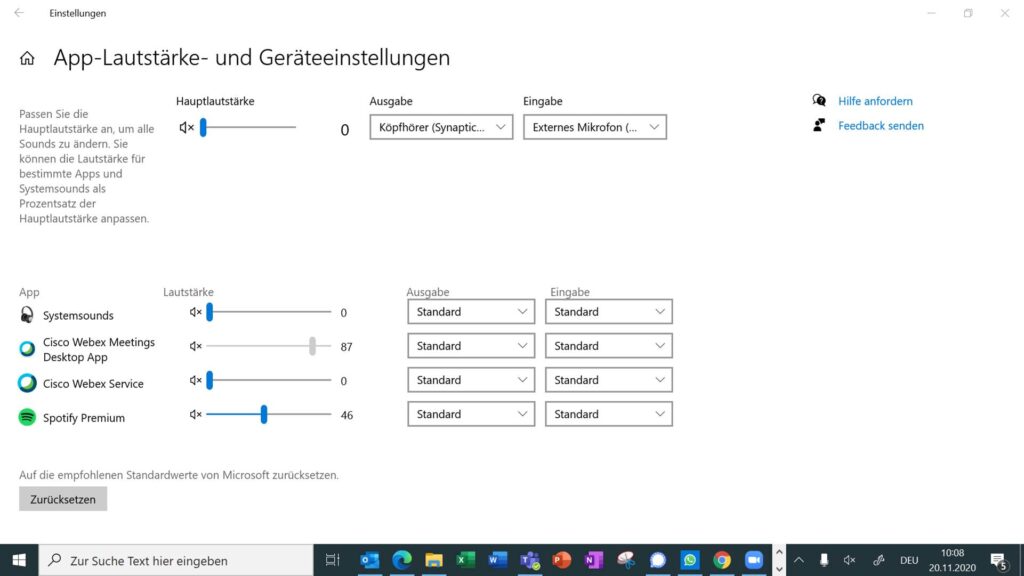Open Spotify Premium Ausgabe dropdown
Image resolution: width=1024 pixels, height=576 pixels.
click(x=471, y=413)
